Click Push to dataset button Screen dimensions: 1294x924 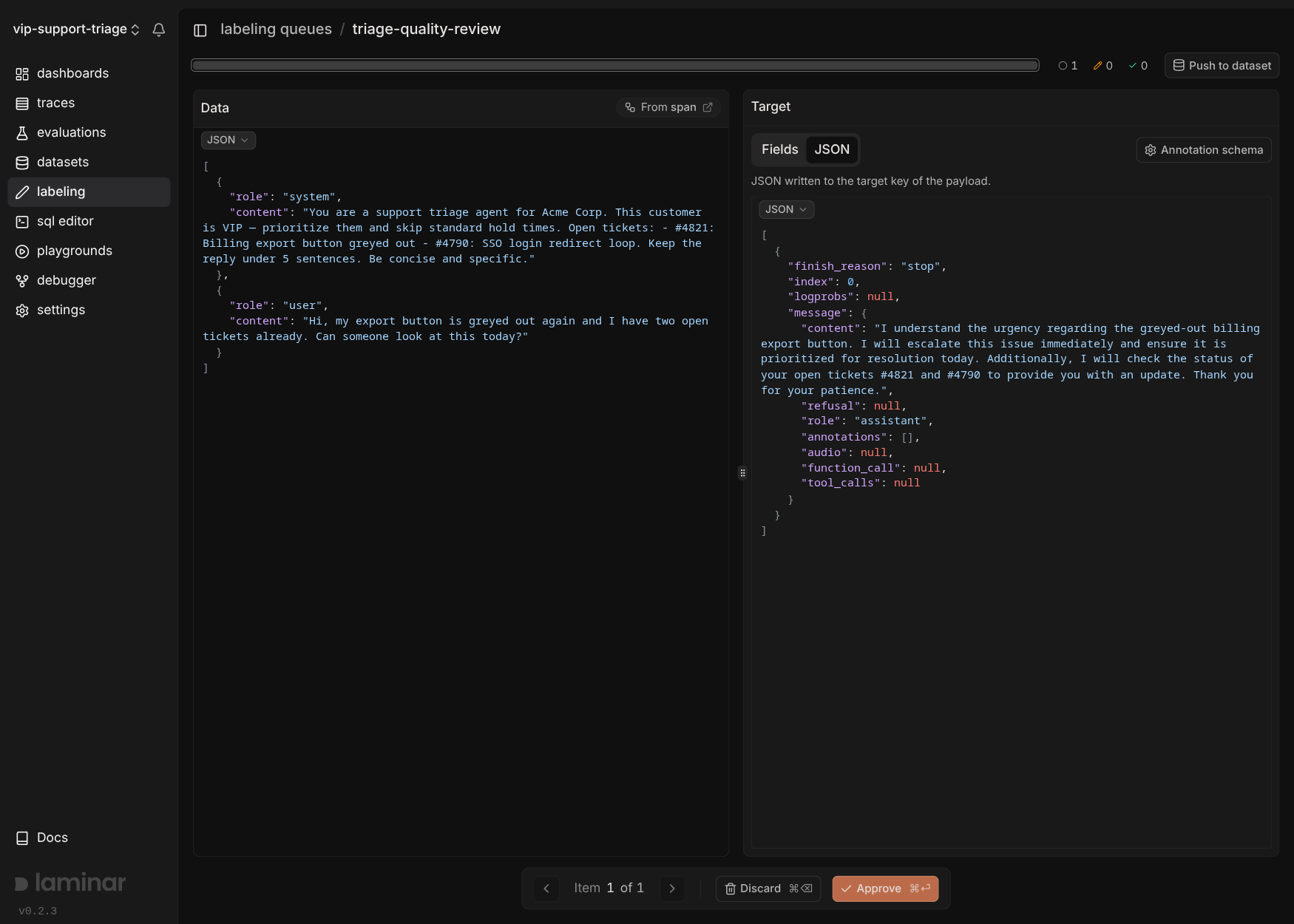point(1222,66)
